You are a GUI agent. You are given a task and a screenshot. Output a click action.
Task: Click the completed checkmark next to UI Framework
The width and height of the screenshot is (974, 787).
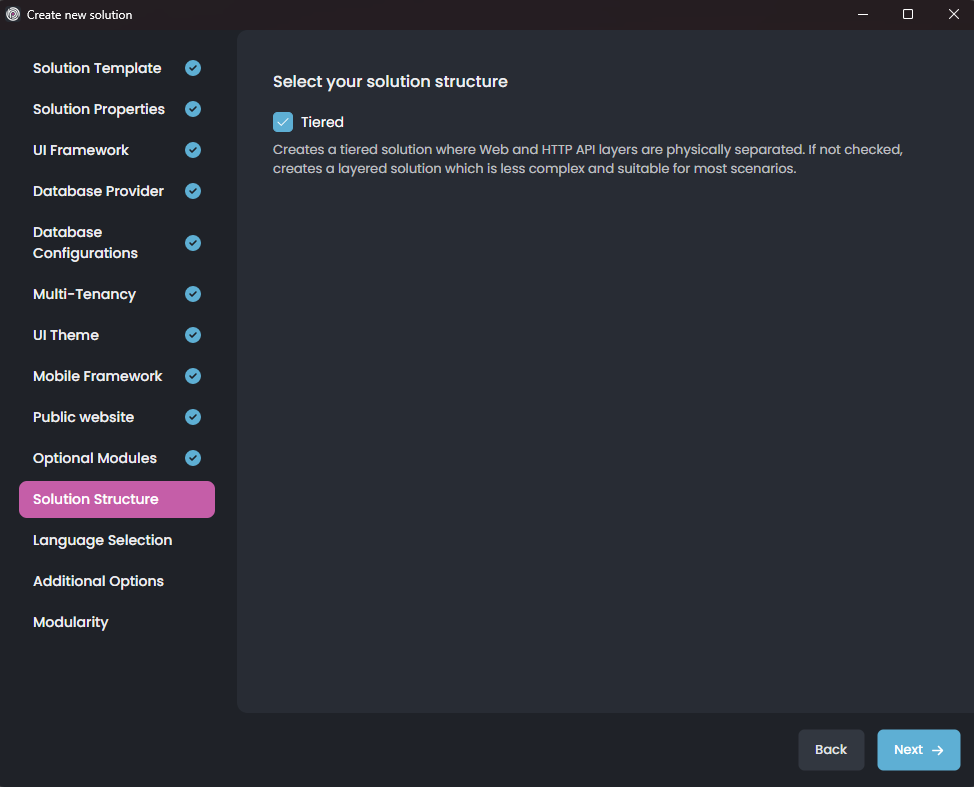193,150
